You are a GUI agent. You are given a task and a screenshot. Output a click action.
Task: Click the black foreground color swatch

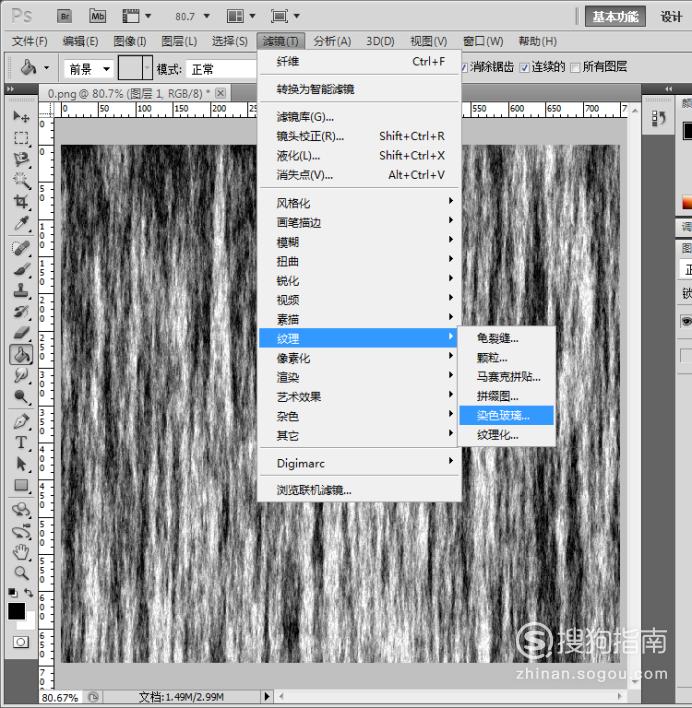point(16,611)
